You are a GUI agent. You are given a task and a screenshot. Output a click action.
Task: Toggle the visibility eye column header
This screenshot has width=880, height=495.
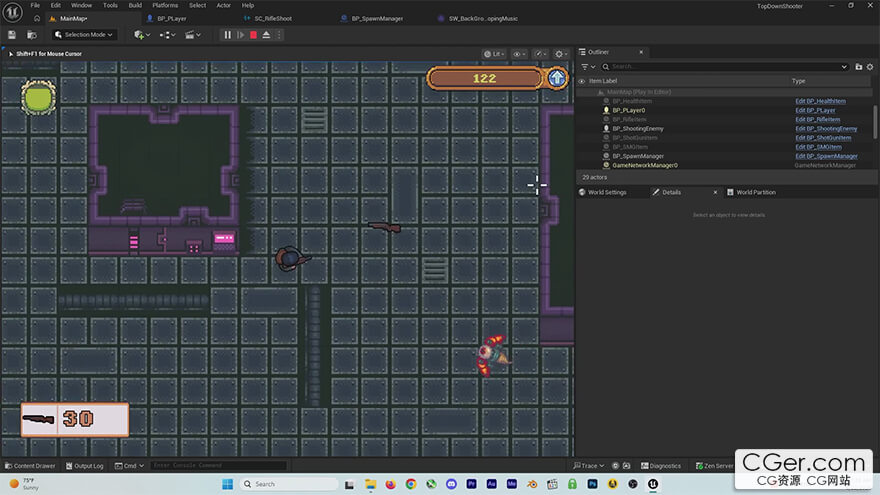(x=581, y=81)
